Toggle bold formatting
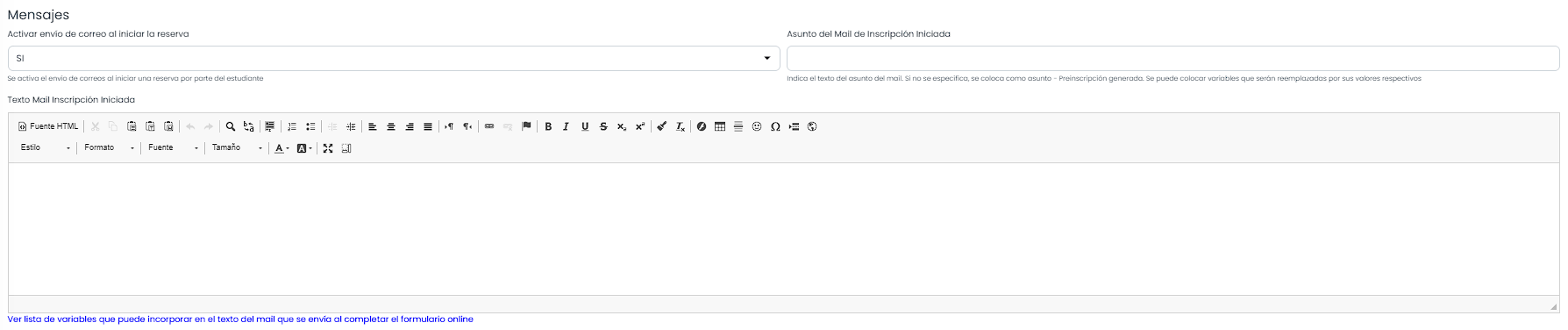The image size is (1568, 330). tap(548, 126)
